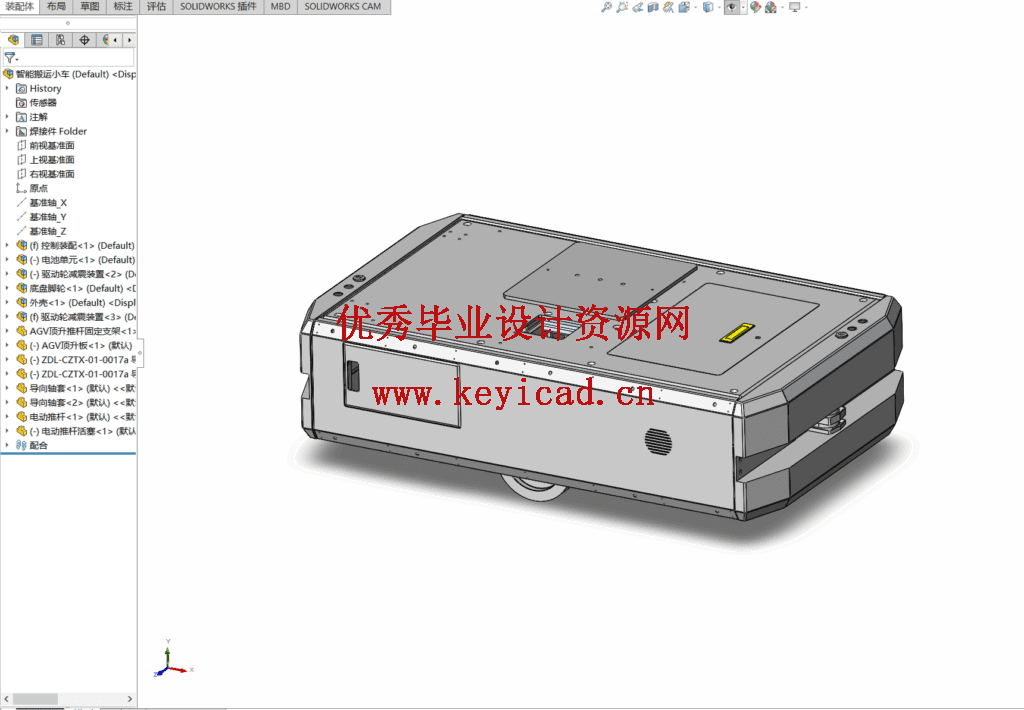This screenshot has width=1024, height=710.
Task: Select the 原点 origin item
Action: tap(32, 188)
